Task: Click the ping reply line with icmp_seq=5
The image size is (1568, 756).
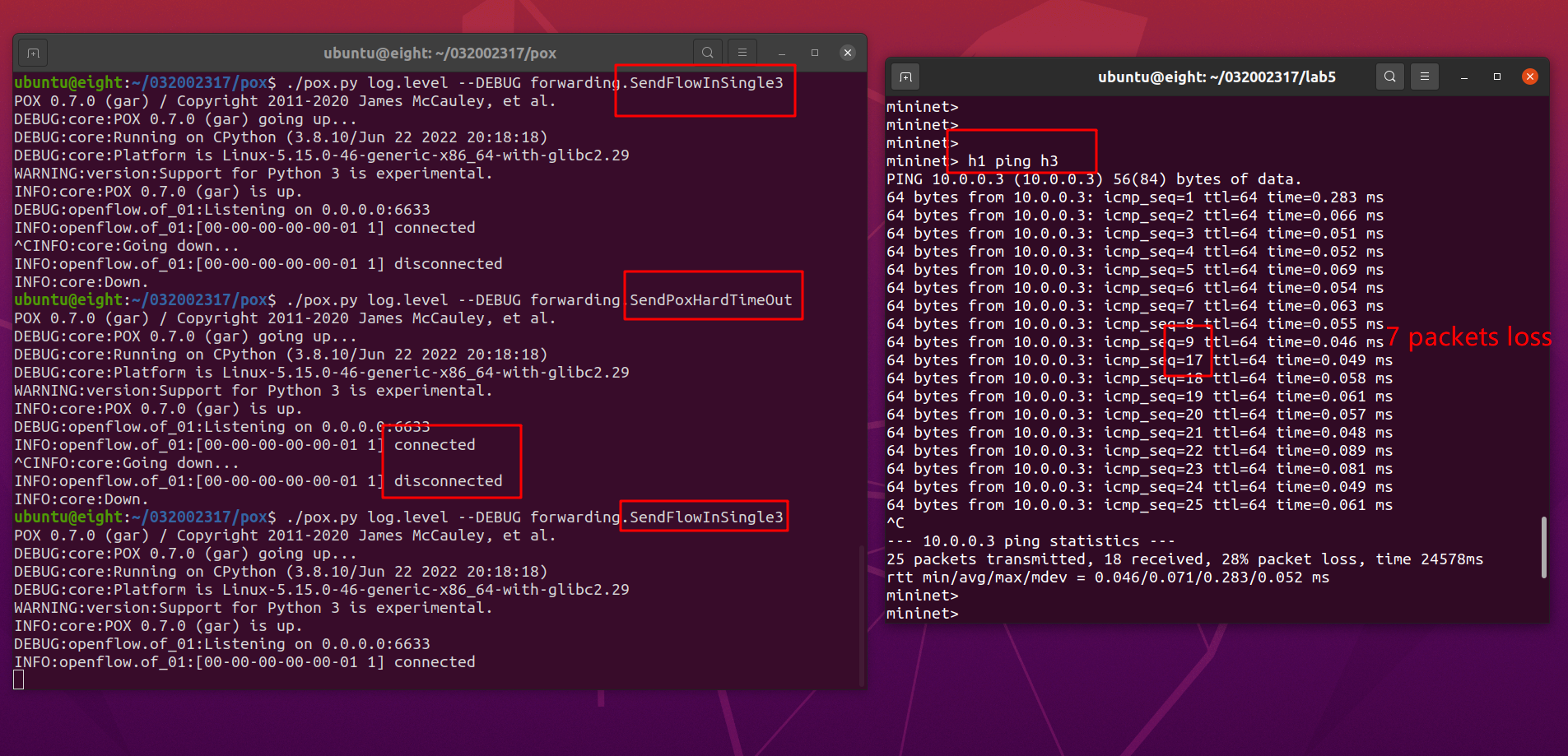Action: coord(1135,270)
